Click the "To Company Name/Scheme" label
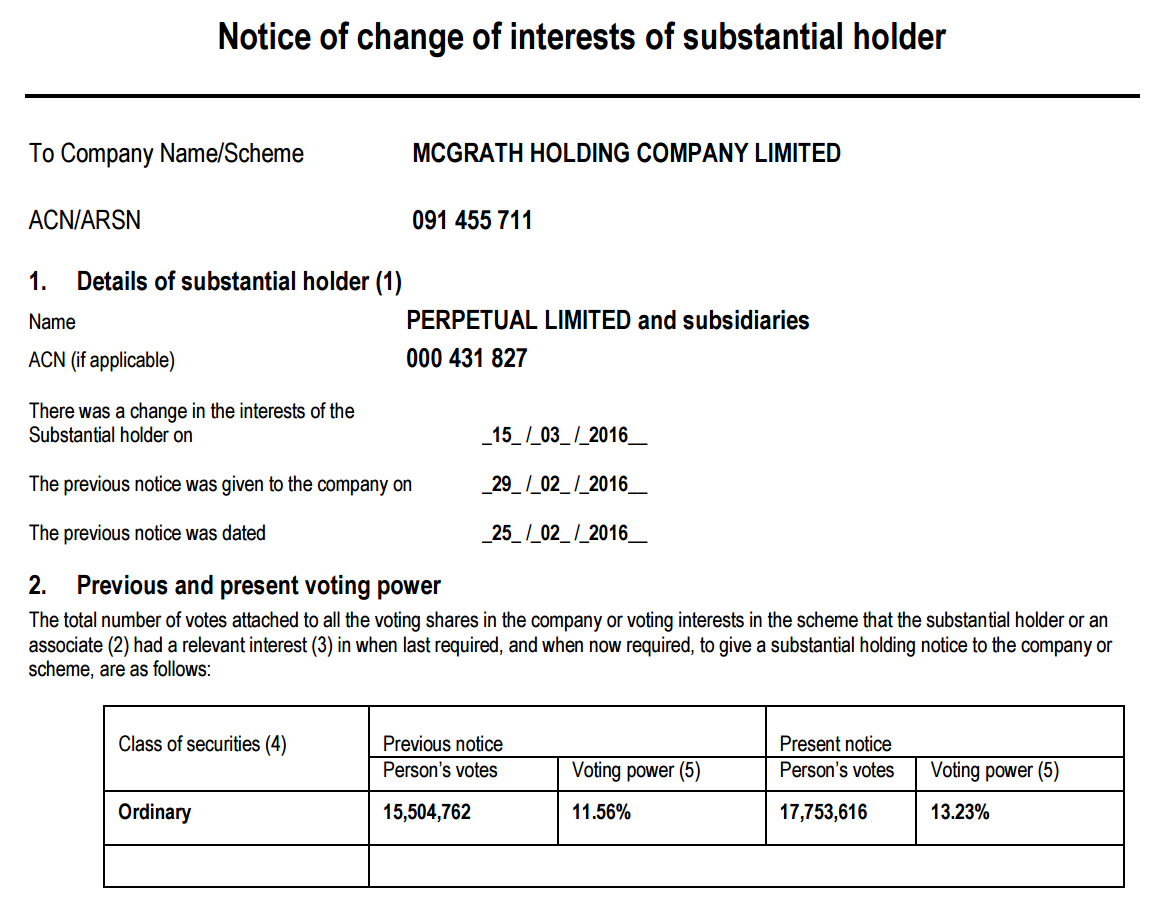The width and height of the screenshot is (1157, 914). (x=166, y=154)
